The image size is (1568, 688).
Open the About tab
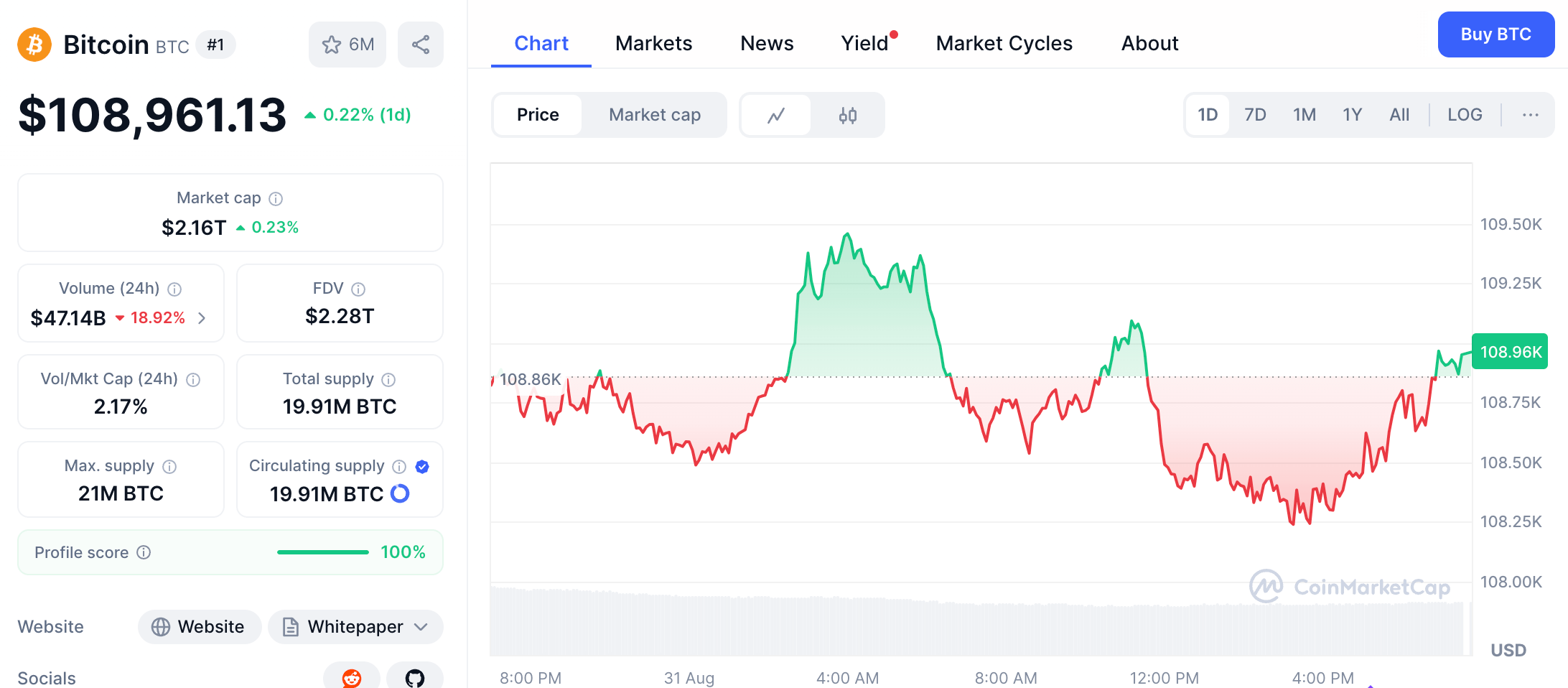(x=1150, y=44)
